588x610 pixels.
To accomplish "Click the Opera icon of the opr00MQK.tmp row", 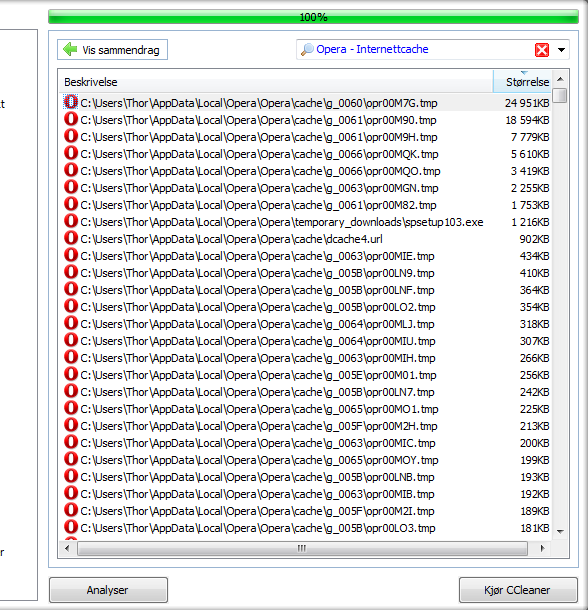I will (71, 153).
